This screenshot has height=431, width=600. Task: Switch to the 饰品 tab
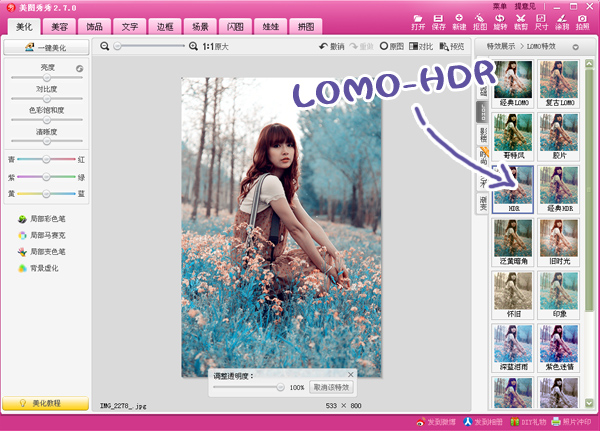point(95,27)
